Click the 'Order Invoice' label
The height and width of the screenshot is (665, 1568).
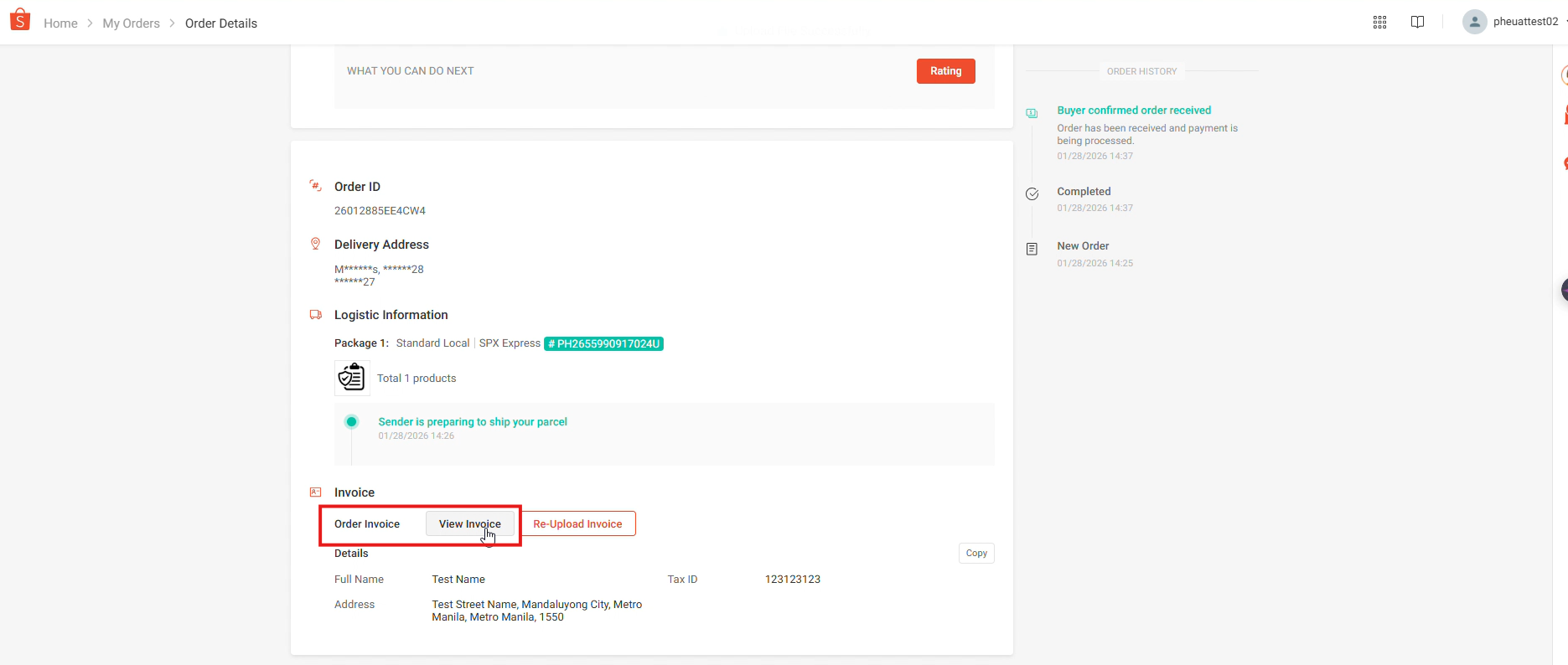[367, 524]
